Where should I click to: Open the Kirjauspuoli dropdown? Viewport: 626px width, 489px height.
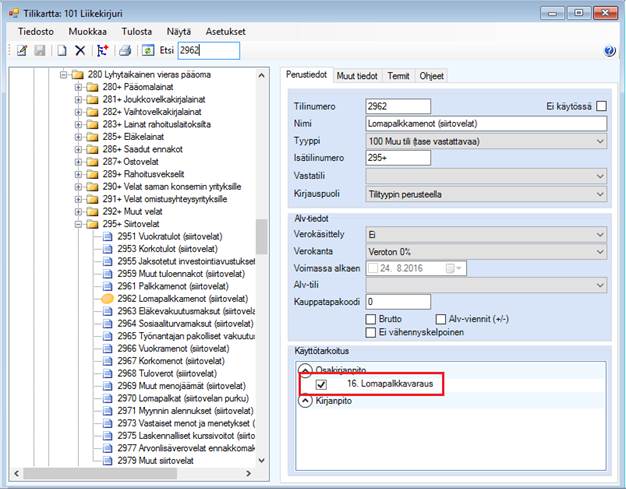[486, 194]
